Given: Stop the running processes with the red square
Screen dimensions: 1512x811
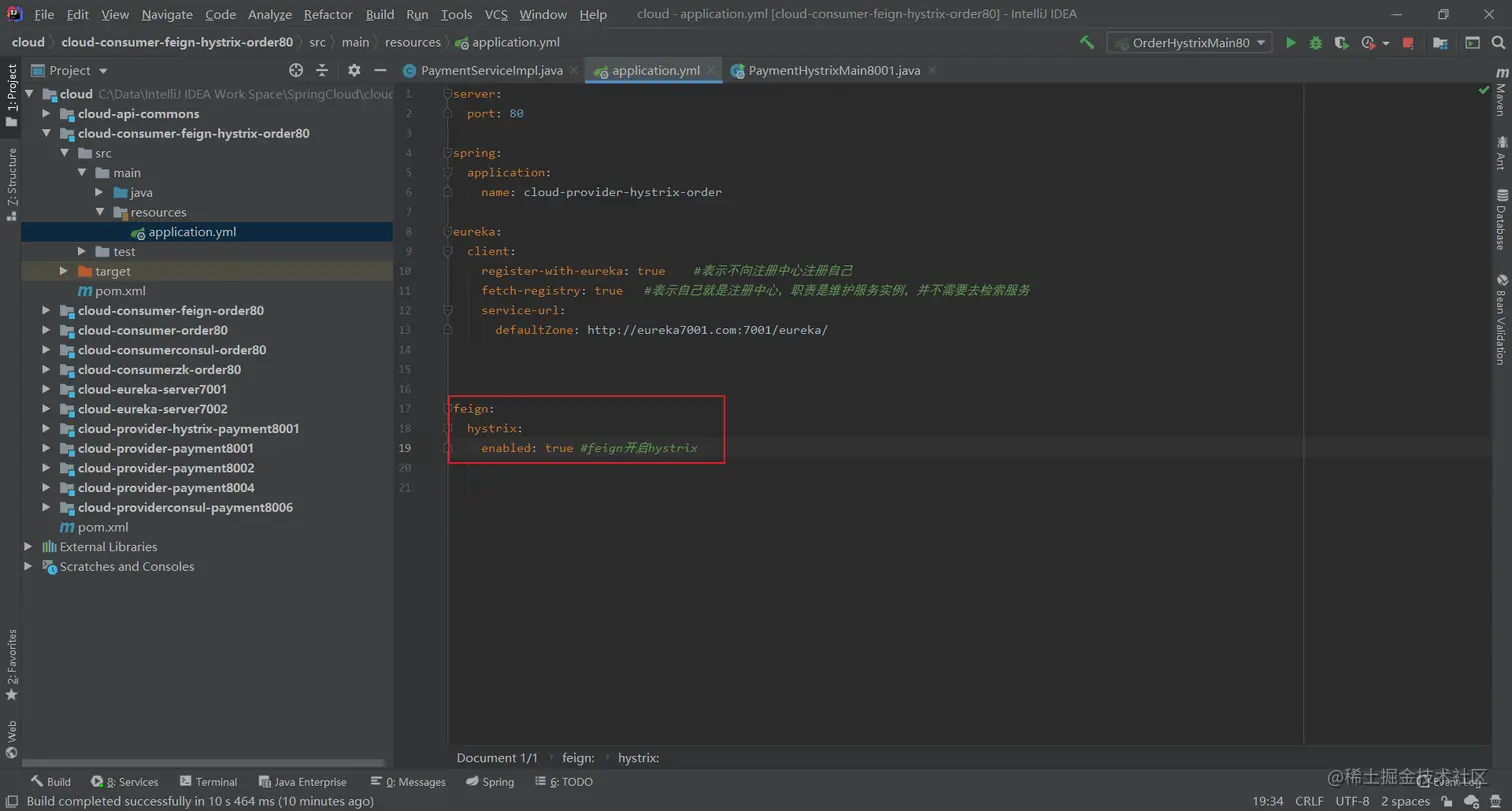Looking at the screenshot, I should coord(1408,43).
